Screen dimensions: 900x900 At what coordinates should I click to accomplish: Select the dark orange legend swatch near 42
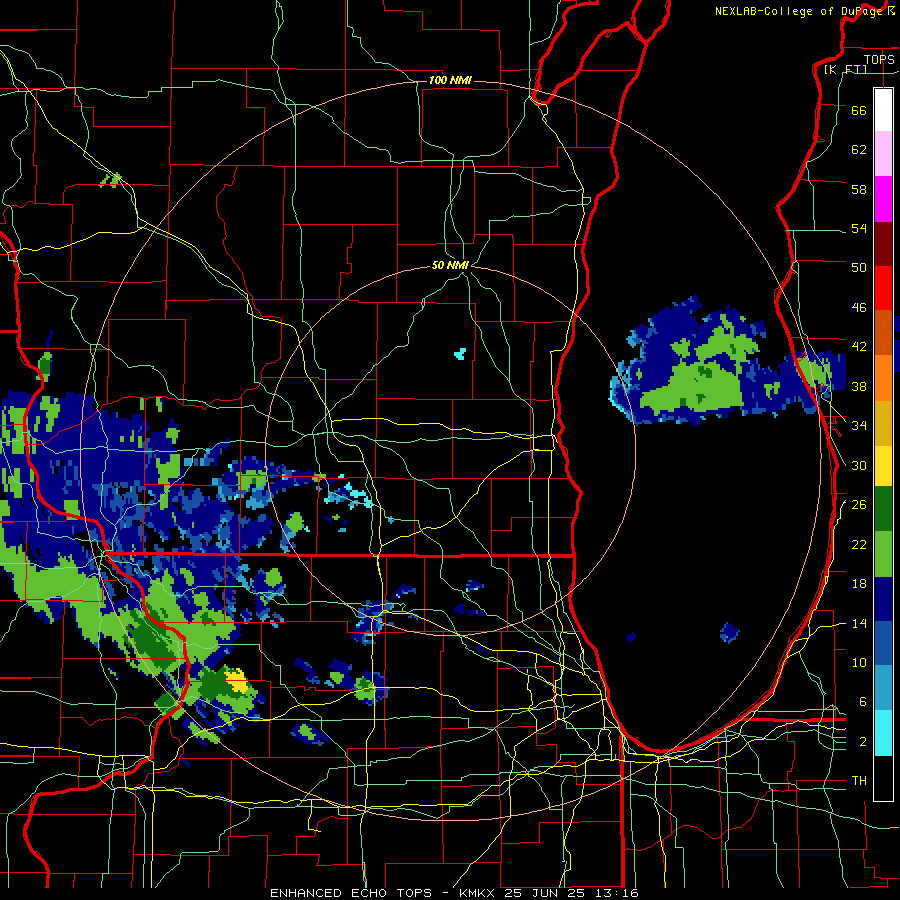[883, 333]
